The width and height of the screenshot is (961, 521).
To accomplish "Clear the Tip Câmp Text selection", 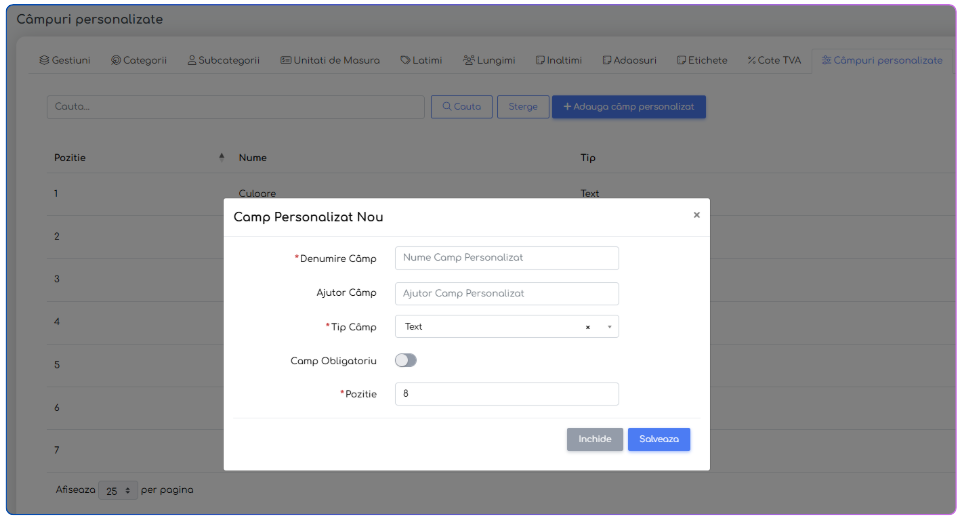I will tap(588, 327).
